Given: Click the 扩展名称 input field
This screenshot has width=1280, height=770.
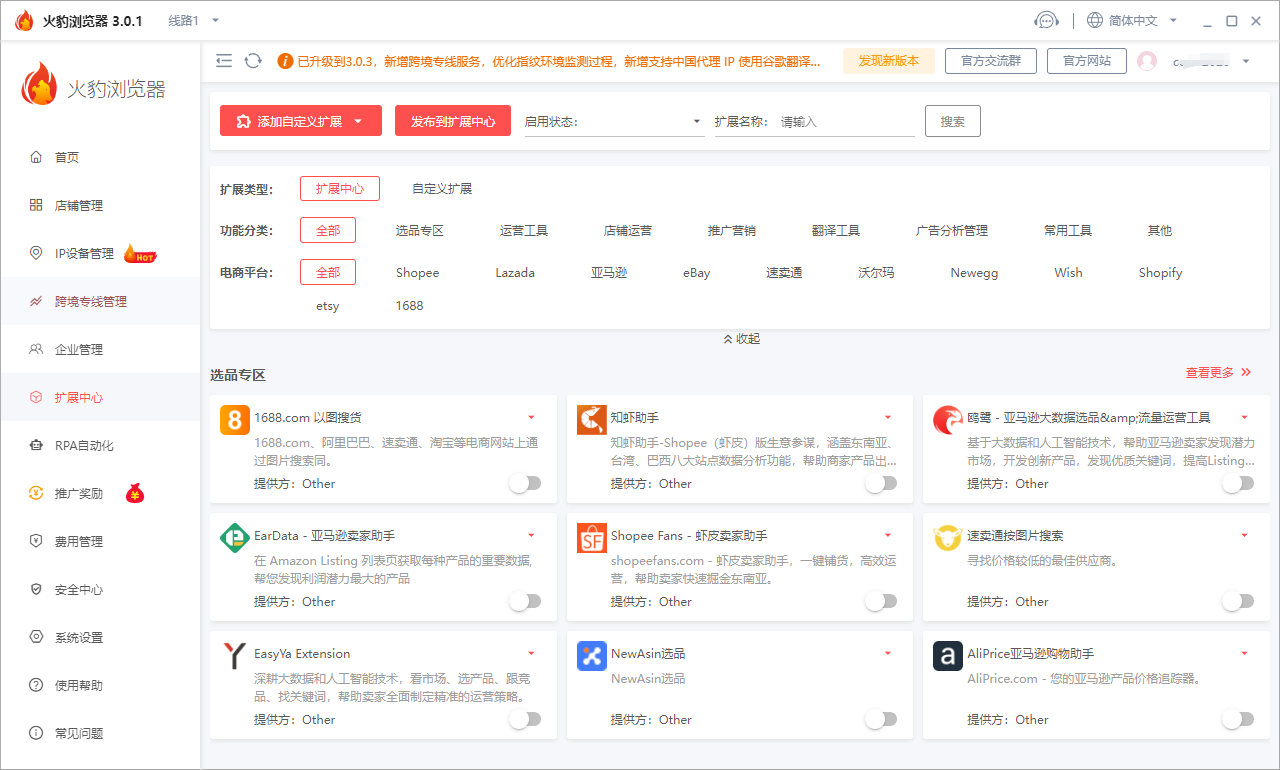Looking at the screenshot, I should click(x=847, y=121).
